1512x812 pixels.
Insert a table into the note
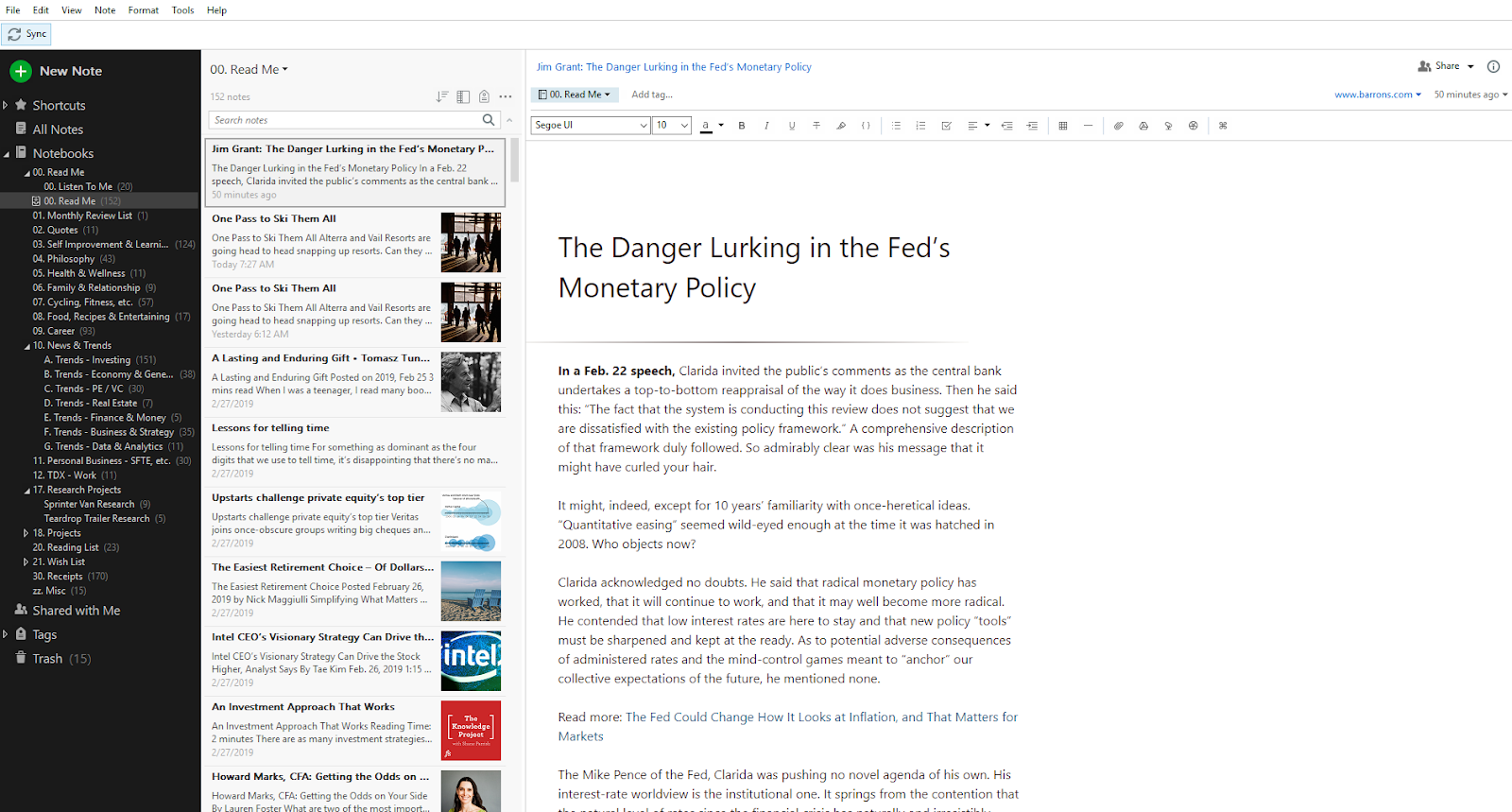(1063, 126)
